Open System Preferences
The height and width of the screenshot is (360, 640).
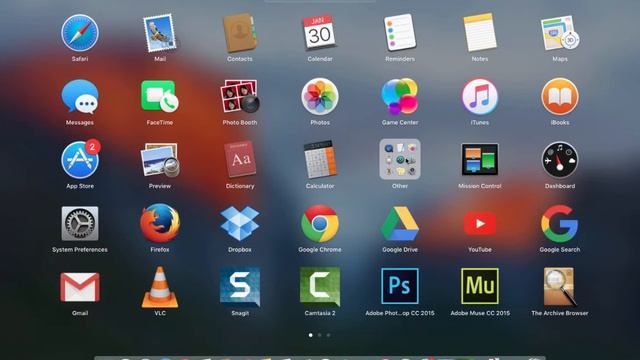point(80,223)
